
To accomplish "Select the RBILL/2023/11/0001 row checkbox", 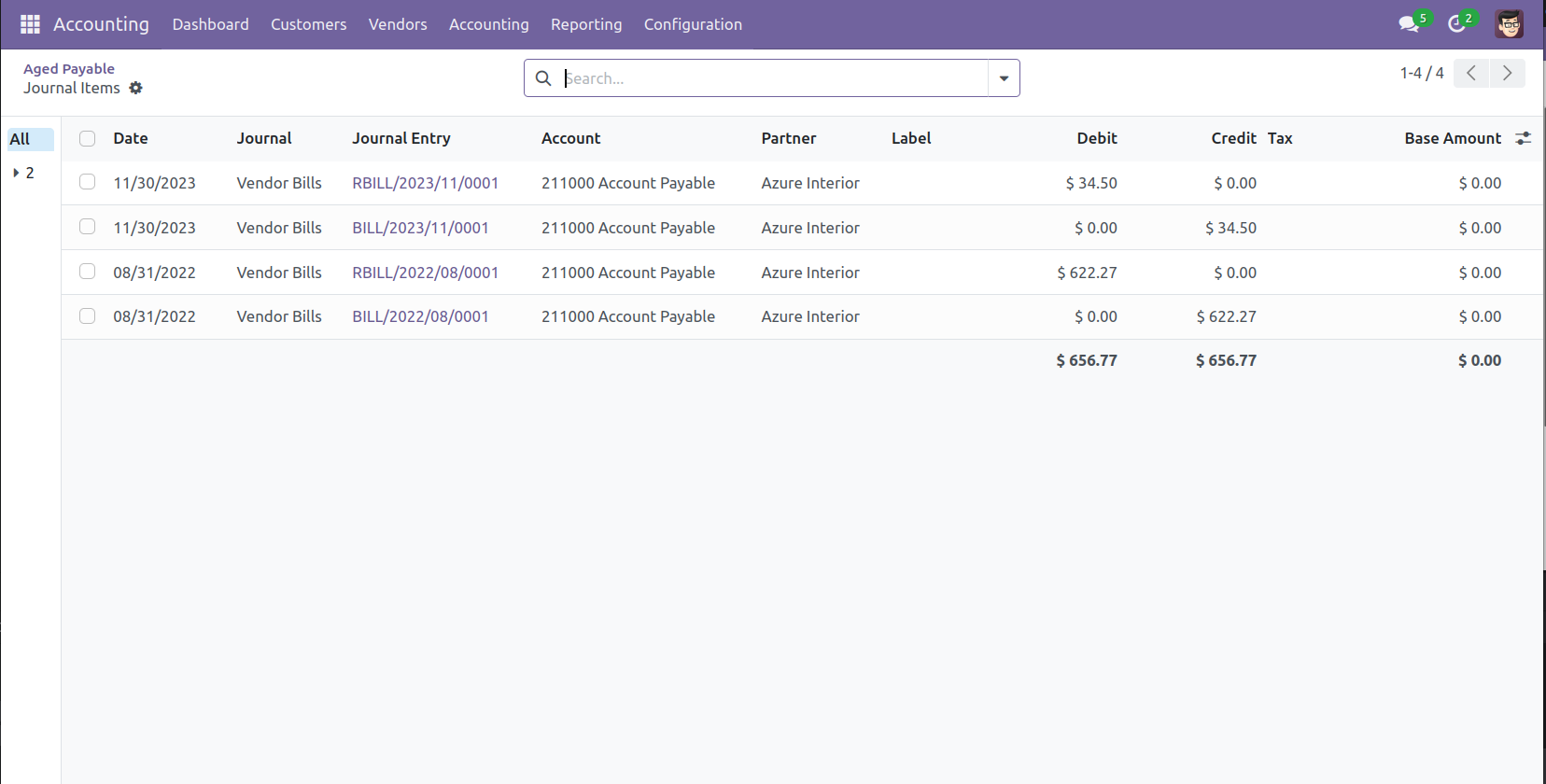I will (88, 182).
